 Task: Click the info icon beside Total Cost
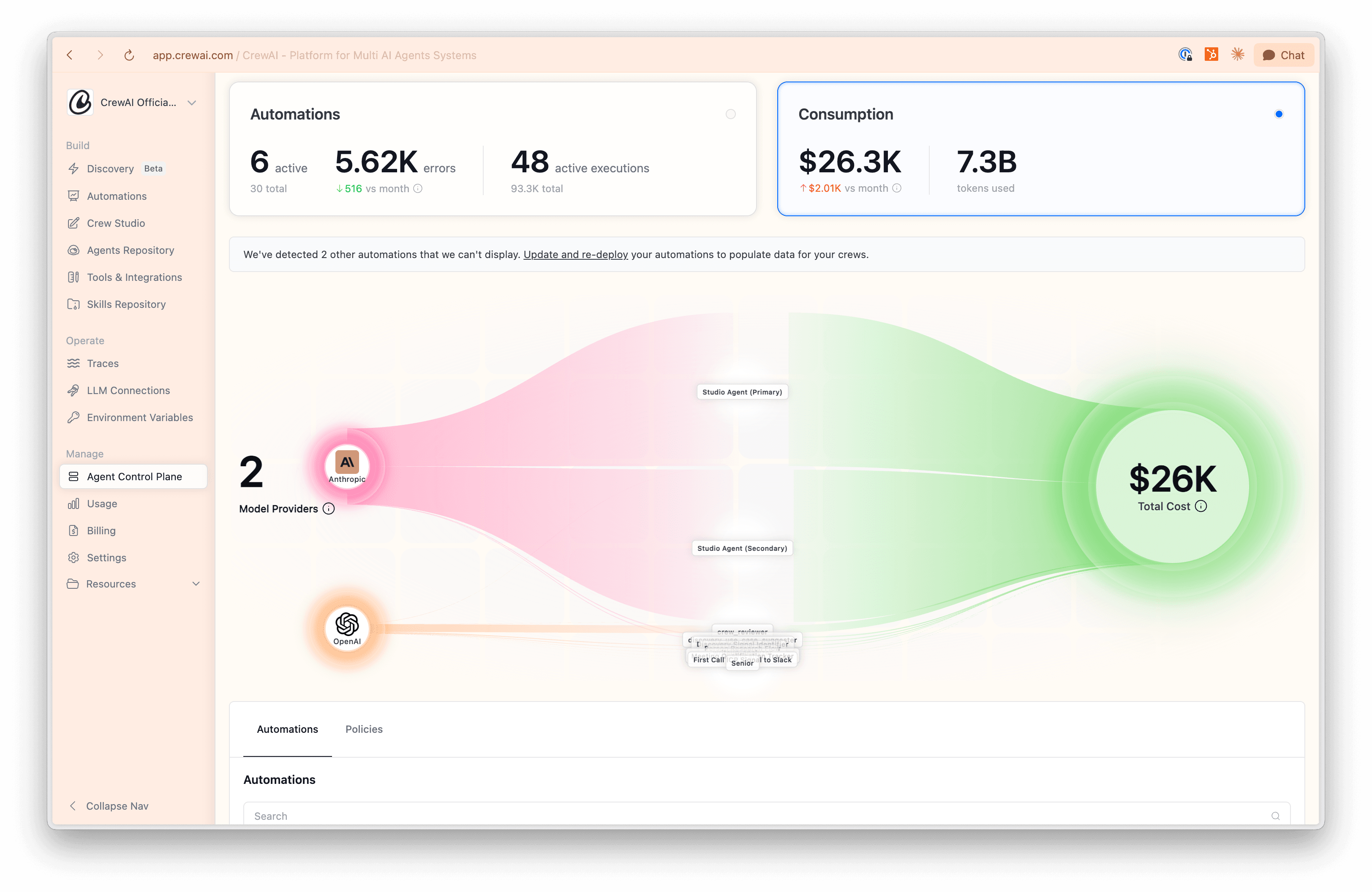pos(1201,506)
